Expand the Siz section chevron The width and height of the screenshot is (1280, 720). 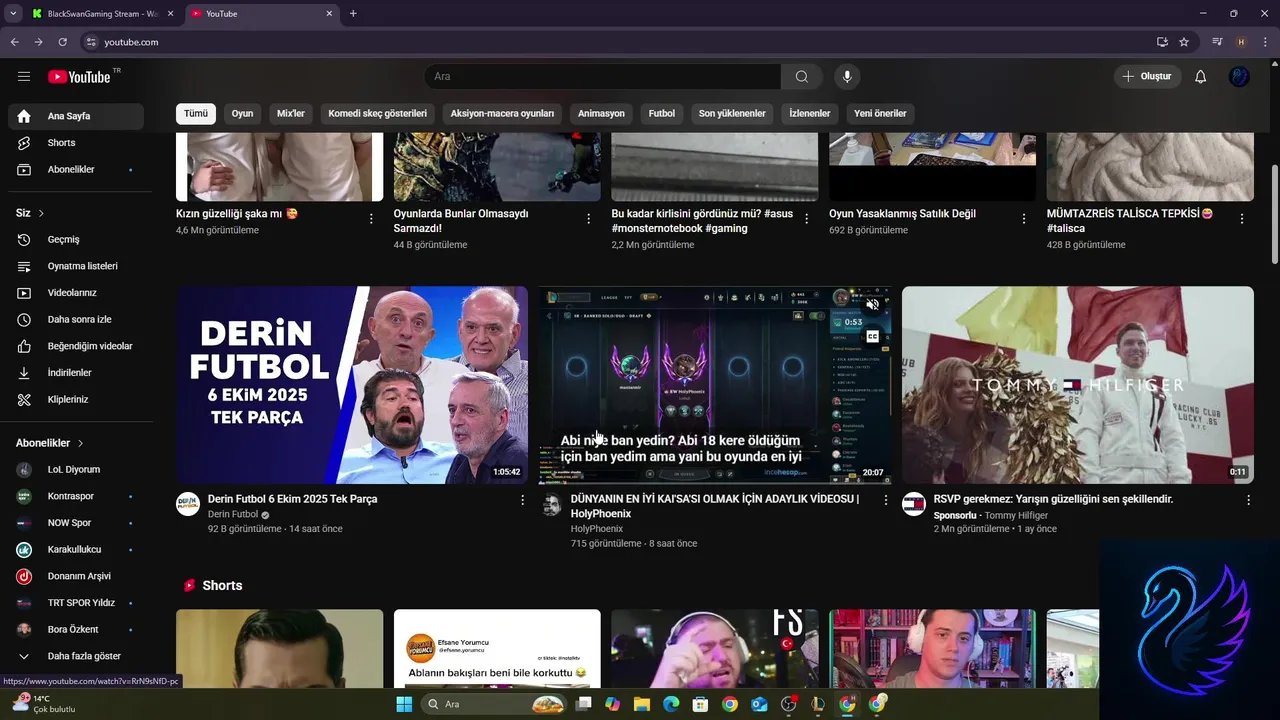point(41,213)
